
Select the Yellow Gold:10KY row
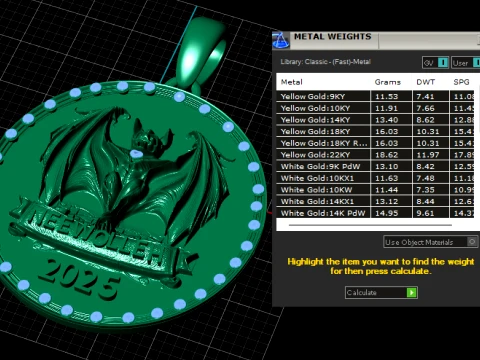tap(375, 108)
